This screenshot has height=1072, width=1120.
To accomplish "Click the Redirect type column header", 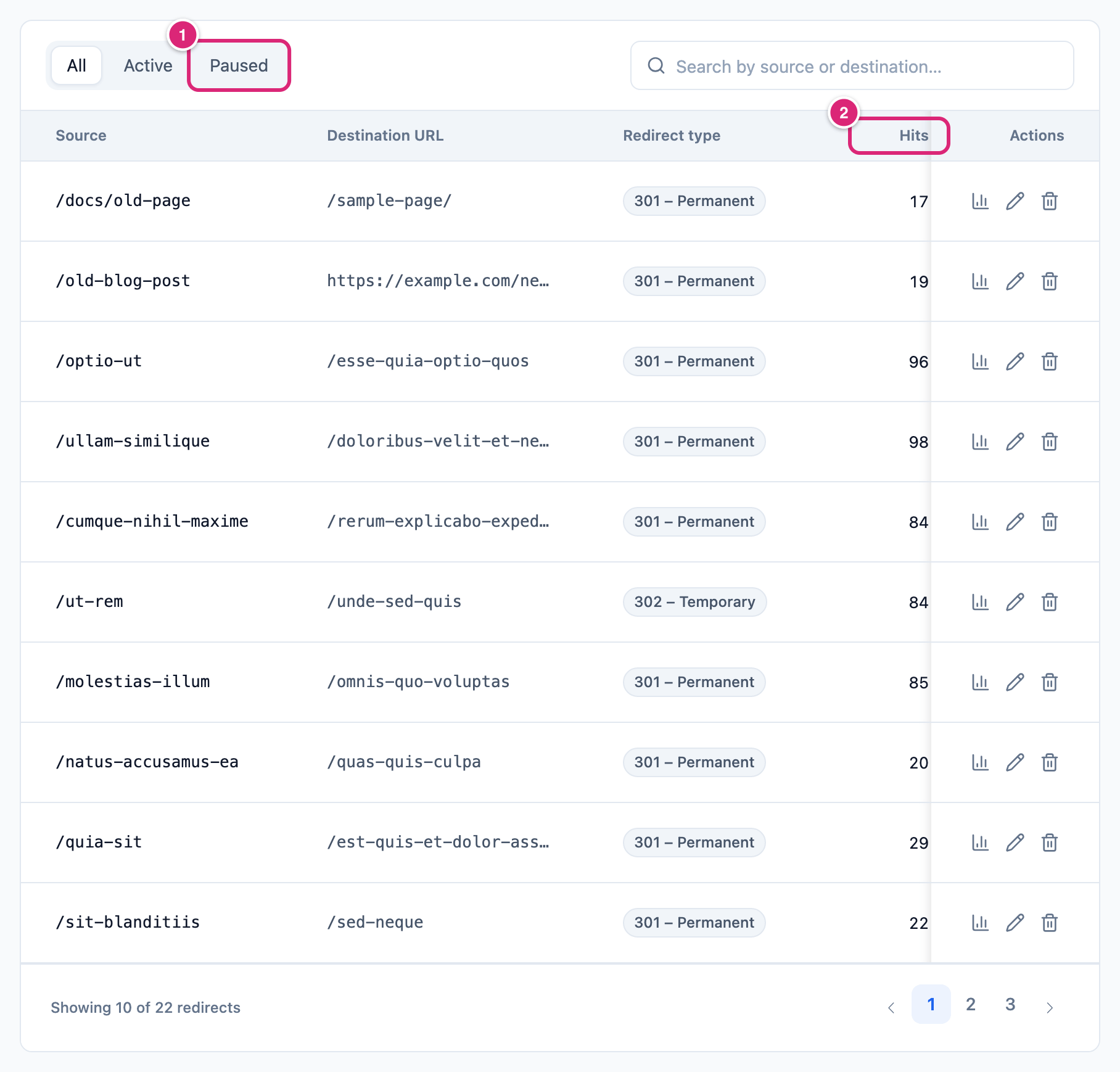I will click(x=671, y=136).
